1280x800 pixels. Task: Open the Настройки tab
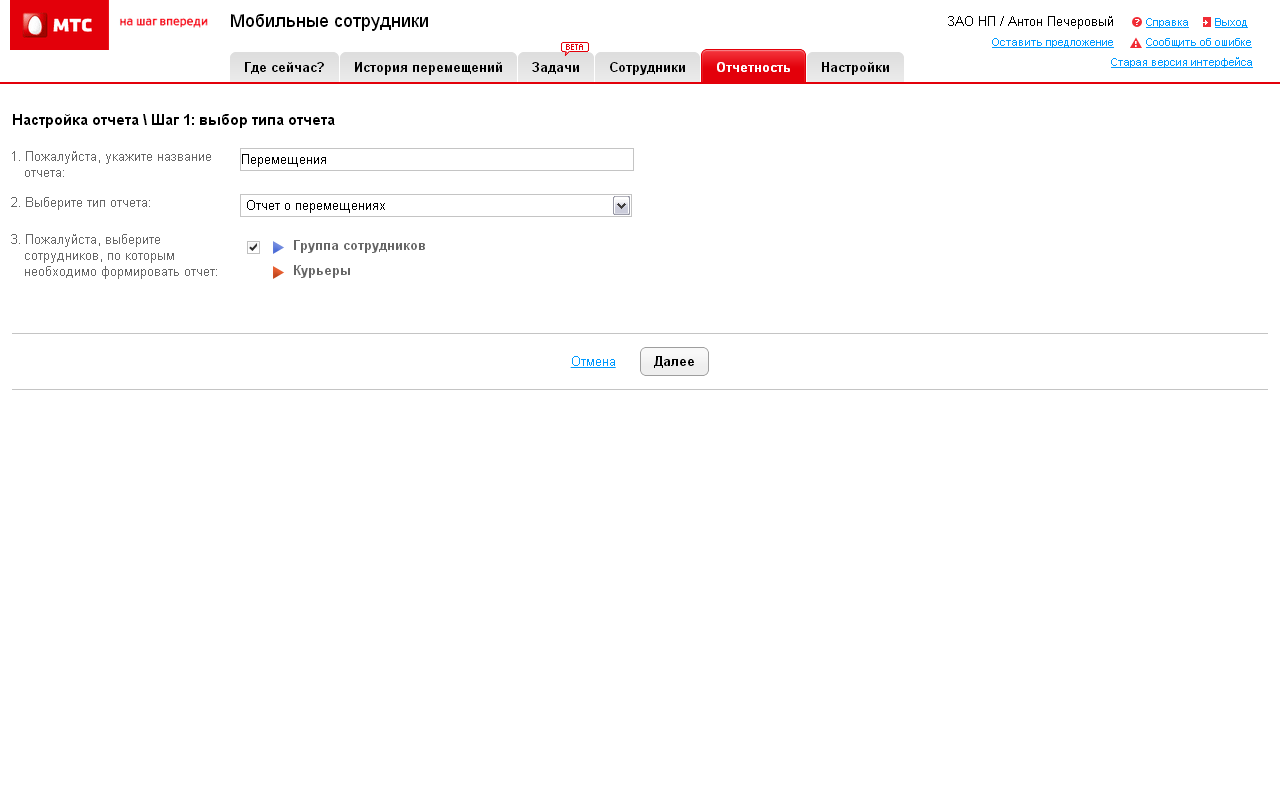pyautogui.click(x=855, y=68)
